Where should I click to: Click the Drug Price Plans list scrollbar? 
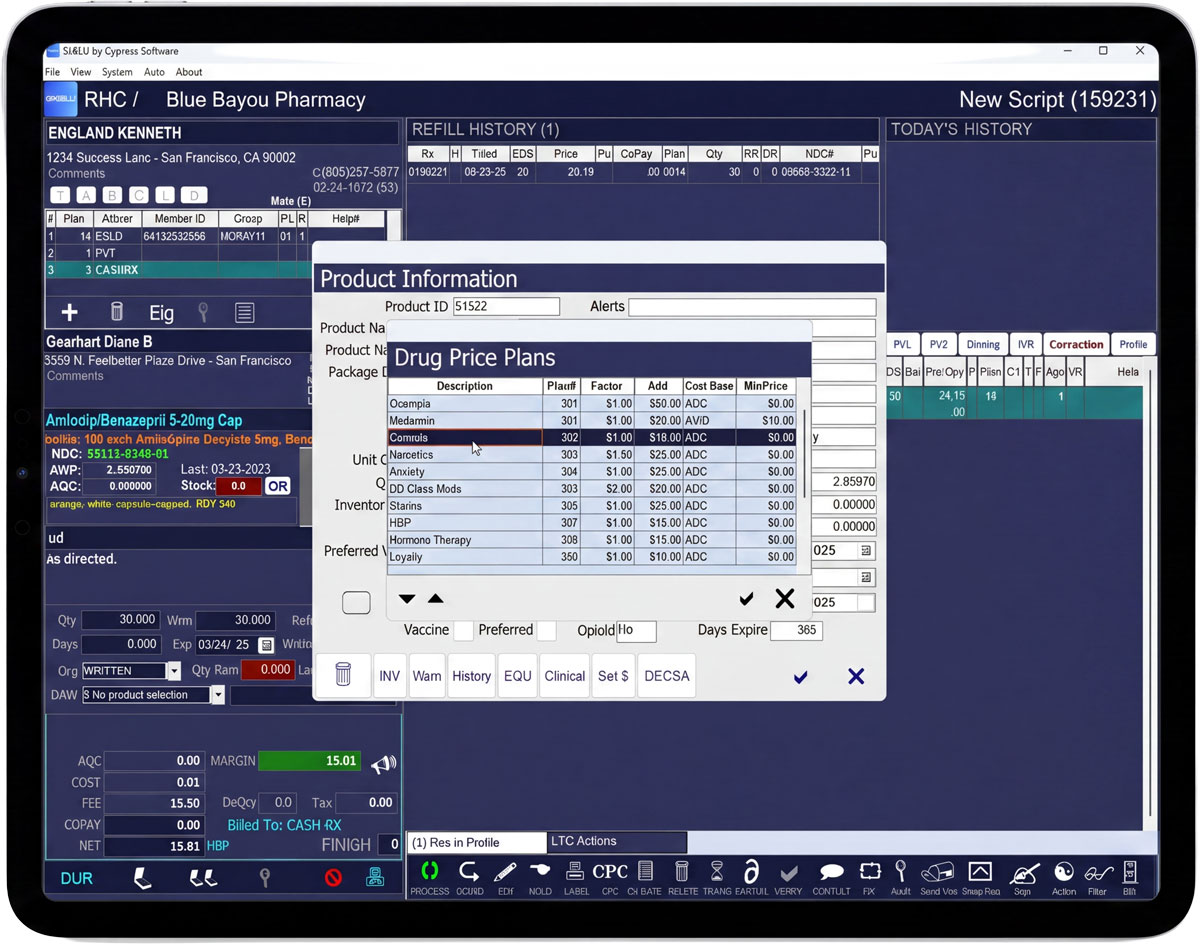click(x=803, y=451)
